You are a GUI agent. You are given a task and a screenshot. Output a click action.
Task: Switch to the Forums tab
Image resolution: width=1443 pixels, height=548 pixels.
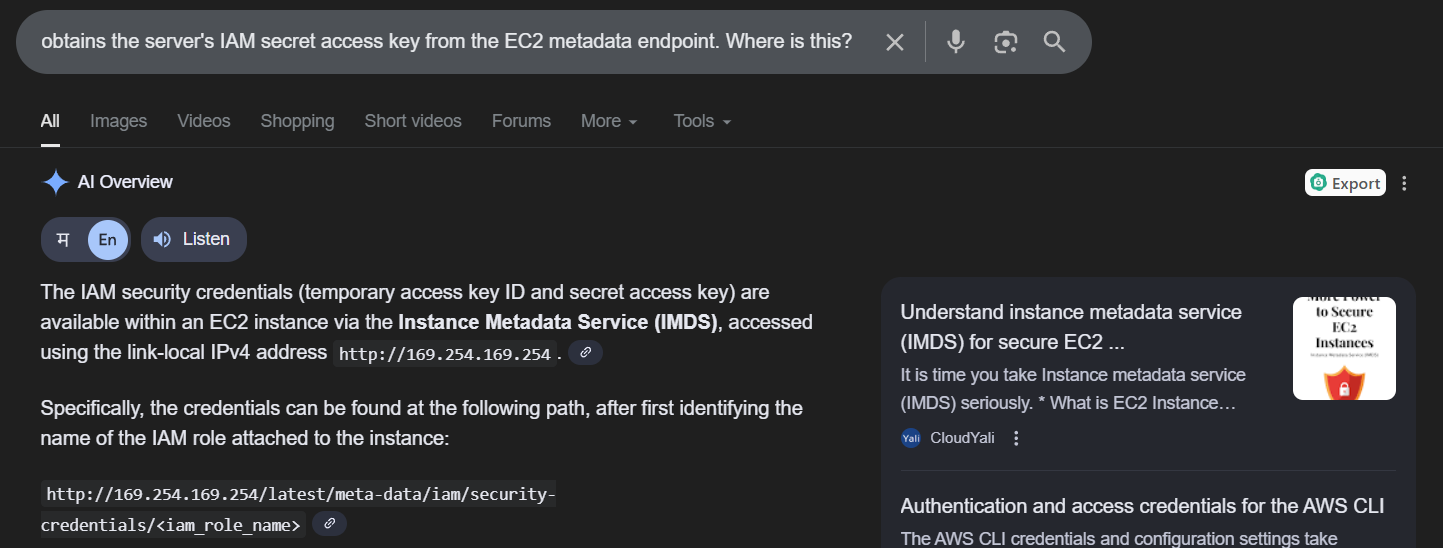(x=521, y=121)
